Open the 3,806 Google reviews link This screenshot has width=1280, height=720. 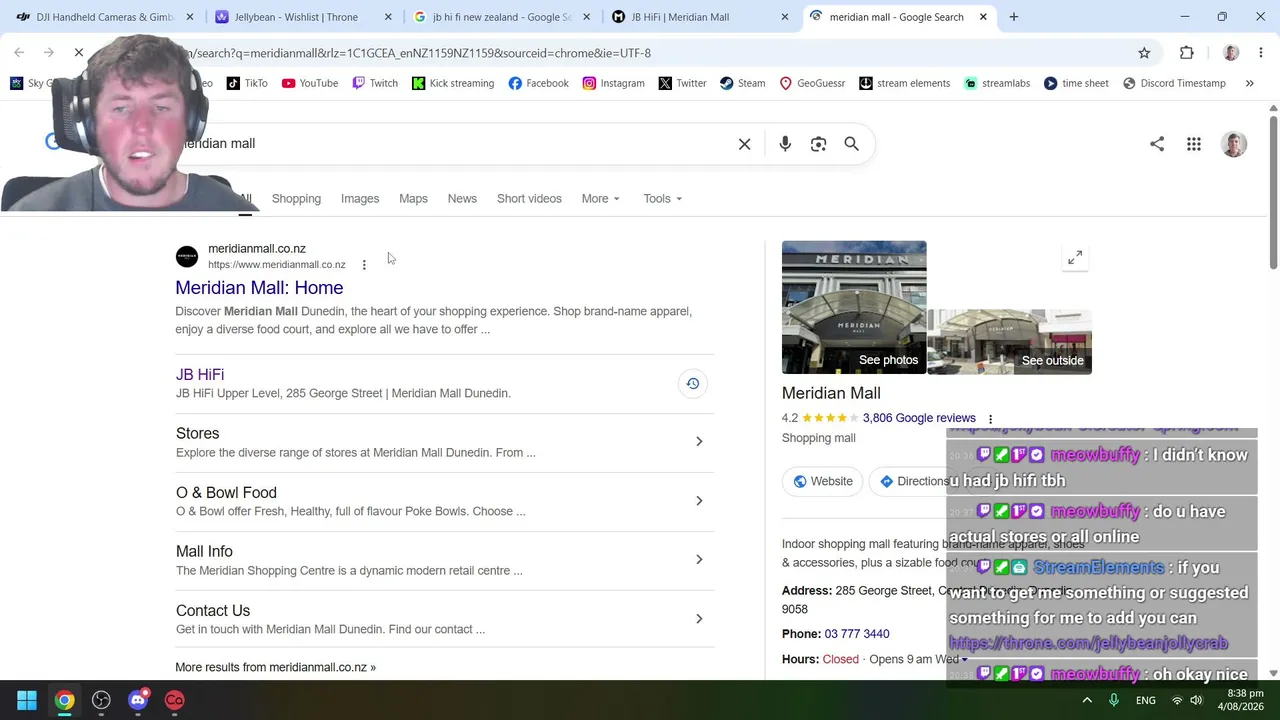[919, 419]
